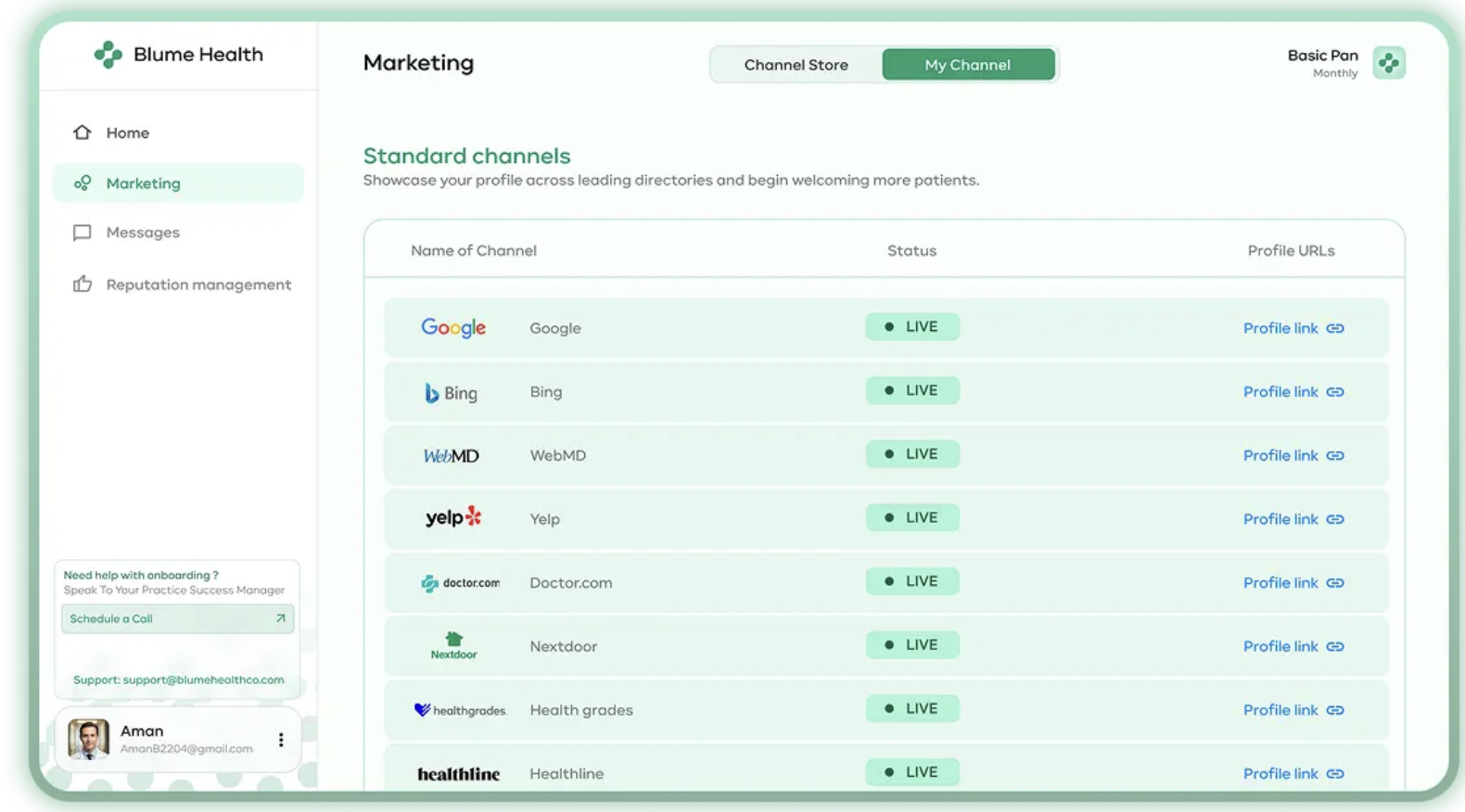The height and width of the screenshot is (812, 1465).
Task: Open the Bing Profile link
Action: (1293, 392)
